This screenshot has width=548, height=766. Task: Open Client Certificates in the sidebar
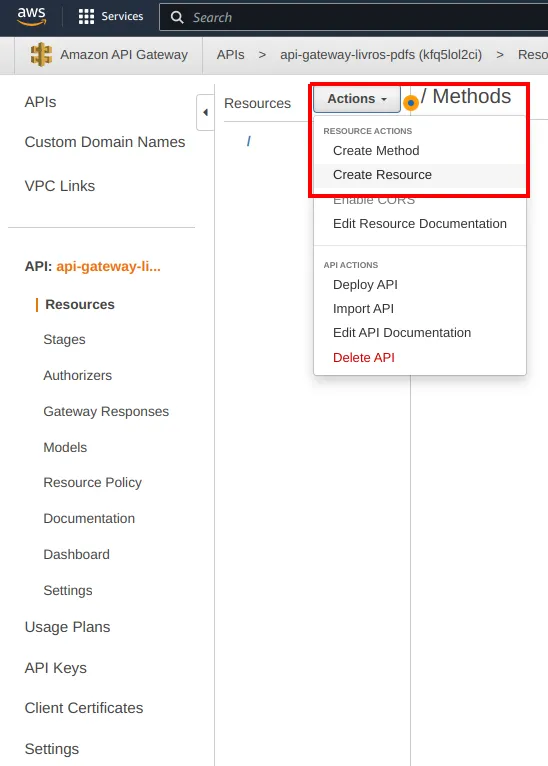[84, 708]
